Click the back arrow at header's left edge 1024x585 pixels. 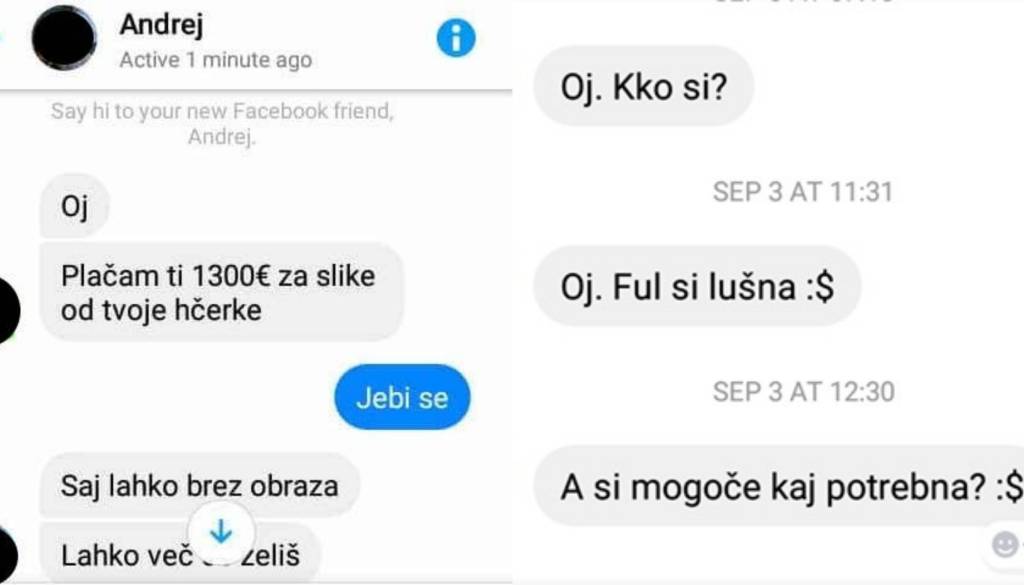point(2,36)
